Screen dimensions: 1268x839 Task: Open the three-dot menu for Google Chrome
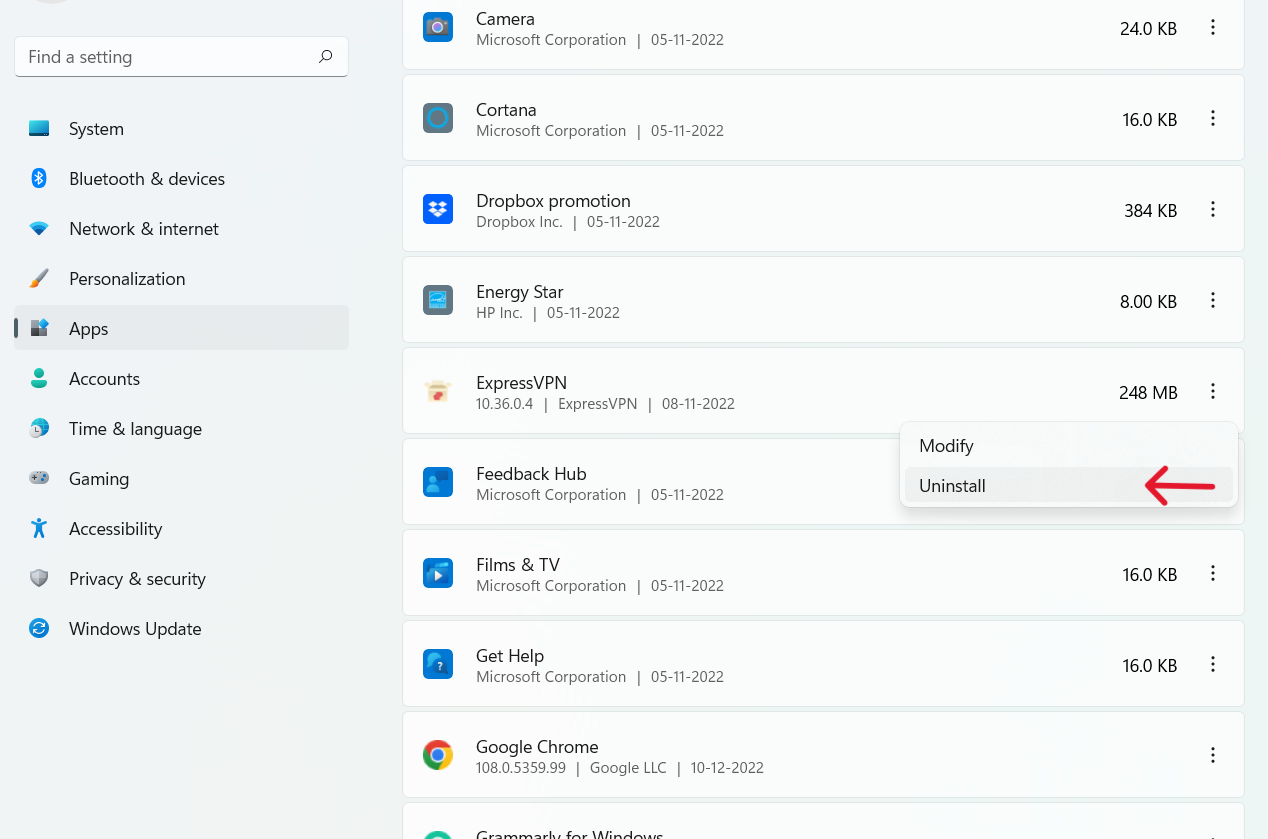pos(1213,756)
